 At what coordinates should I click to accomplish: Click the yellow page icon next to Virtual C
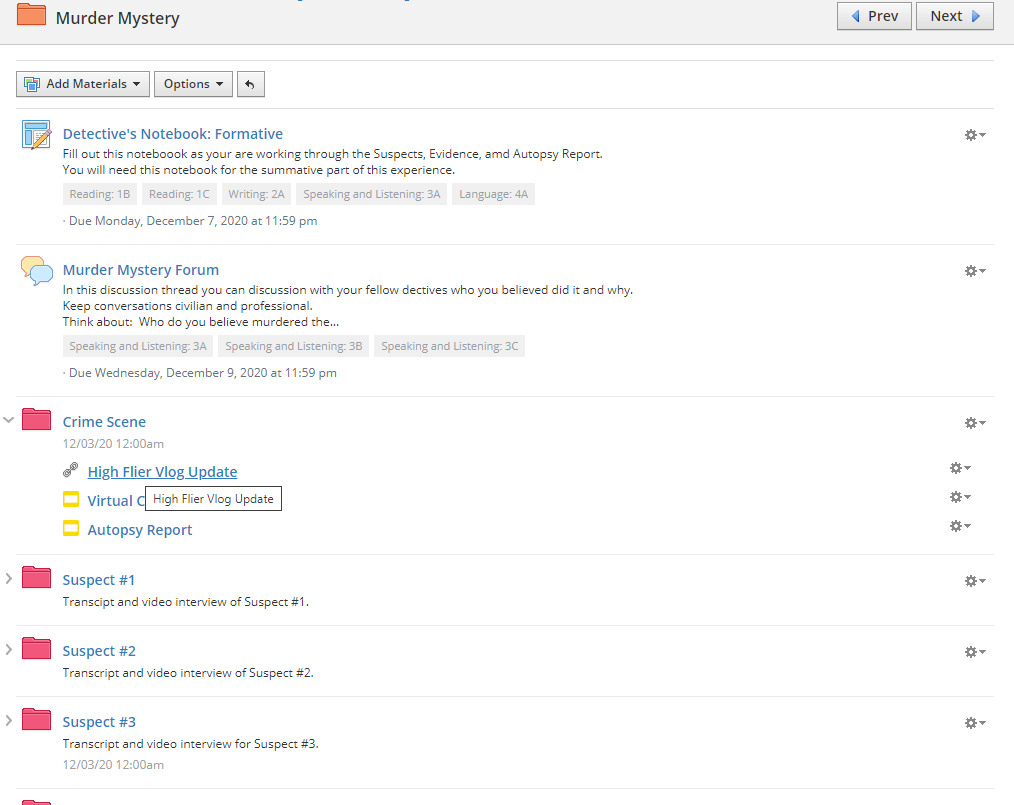tap(71, 499)
